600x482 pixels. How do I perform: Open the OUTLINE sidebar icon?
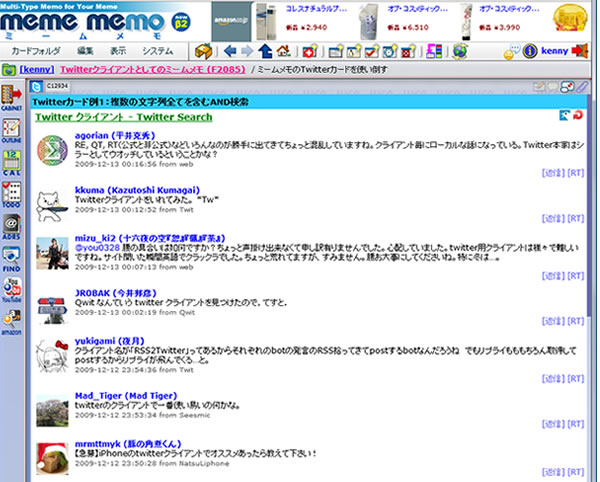[11, 130]
